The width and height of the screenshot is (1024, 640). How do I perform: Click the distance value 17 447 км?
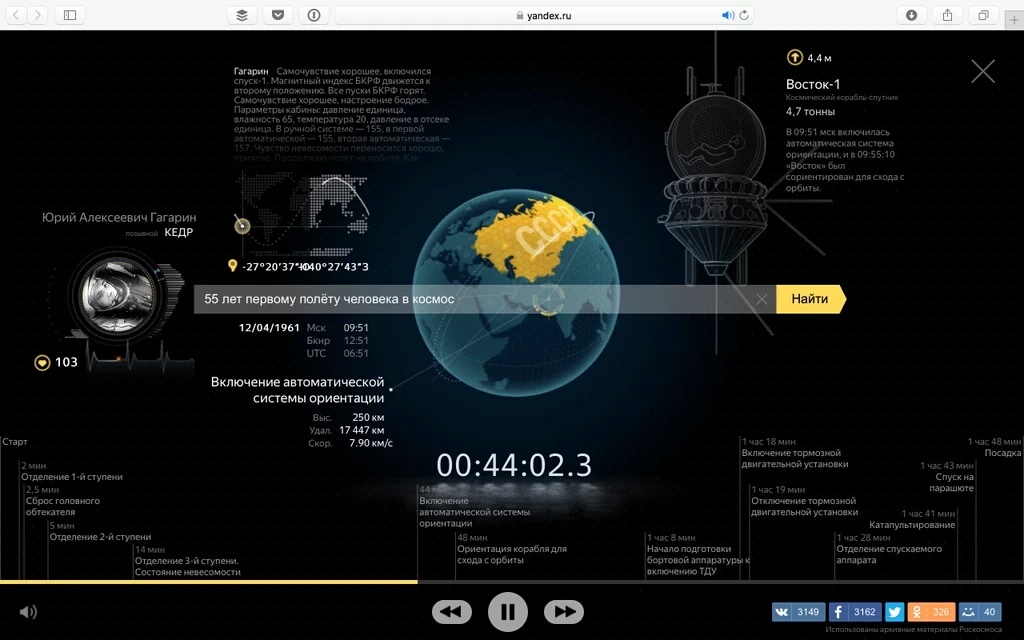pos(362,430)
